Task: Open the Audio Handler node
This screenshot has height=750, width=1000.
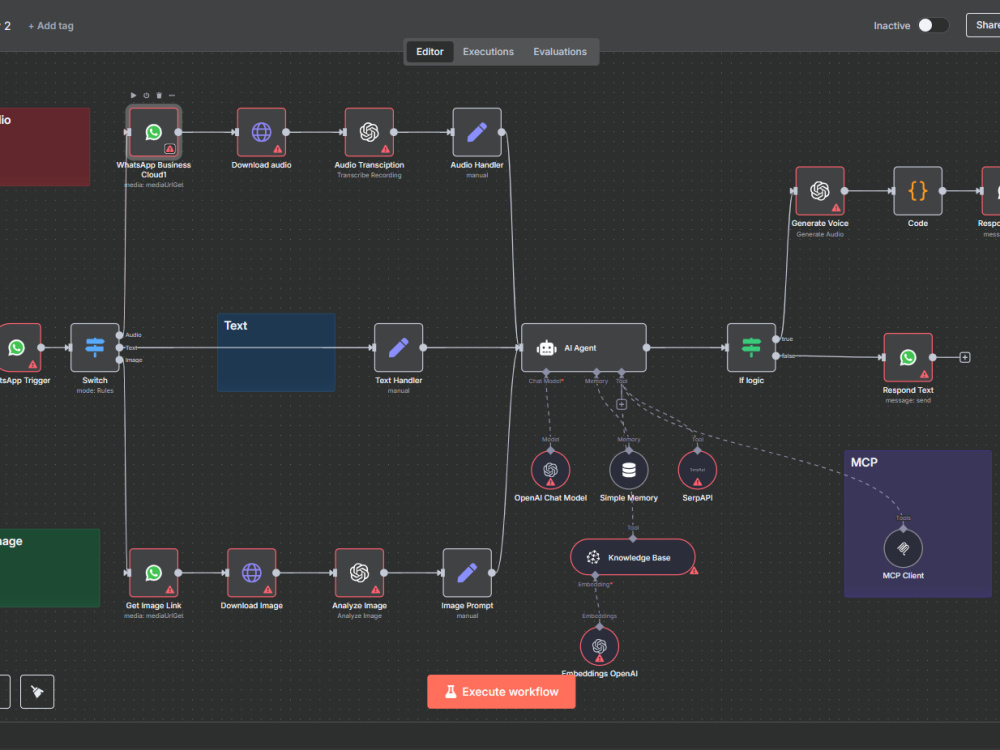Action: [x=477, y=132]
